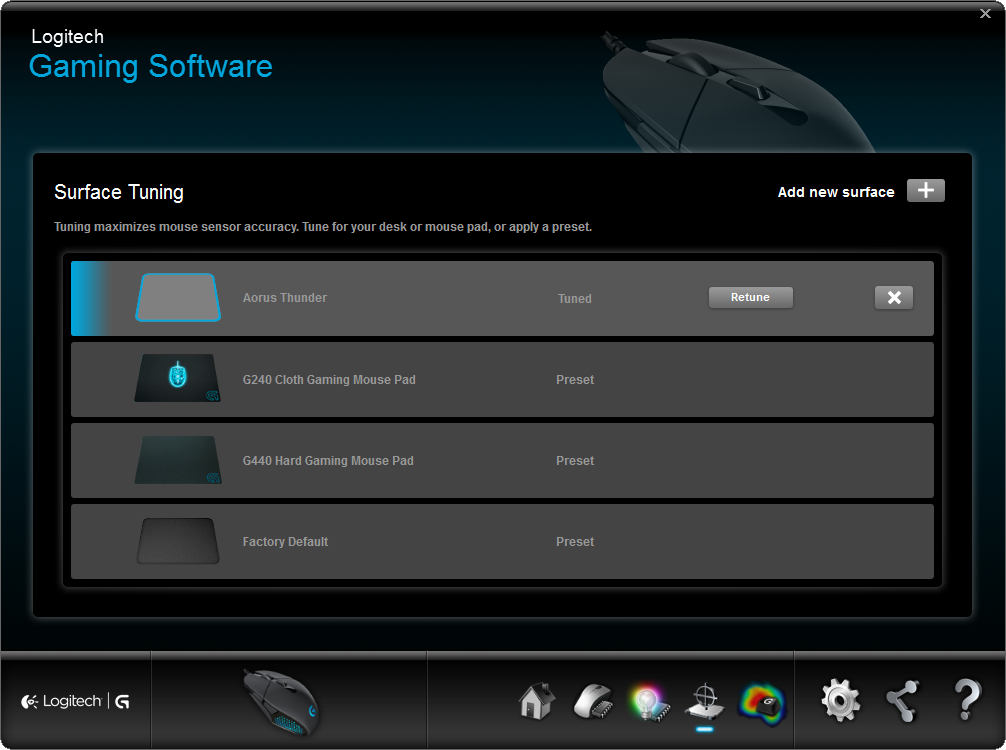Select the G440 Hard pad thumbnail

coord(178,460)
